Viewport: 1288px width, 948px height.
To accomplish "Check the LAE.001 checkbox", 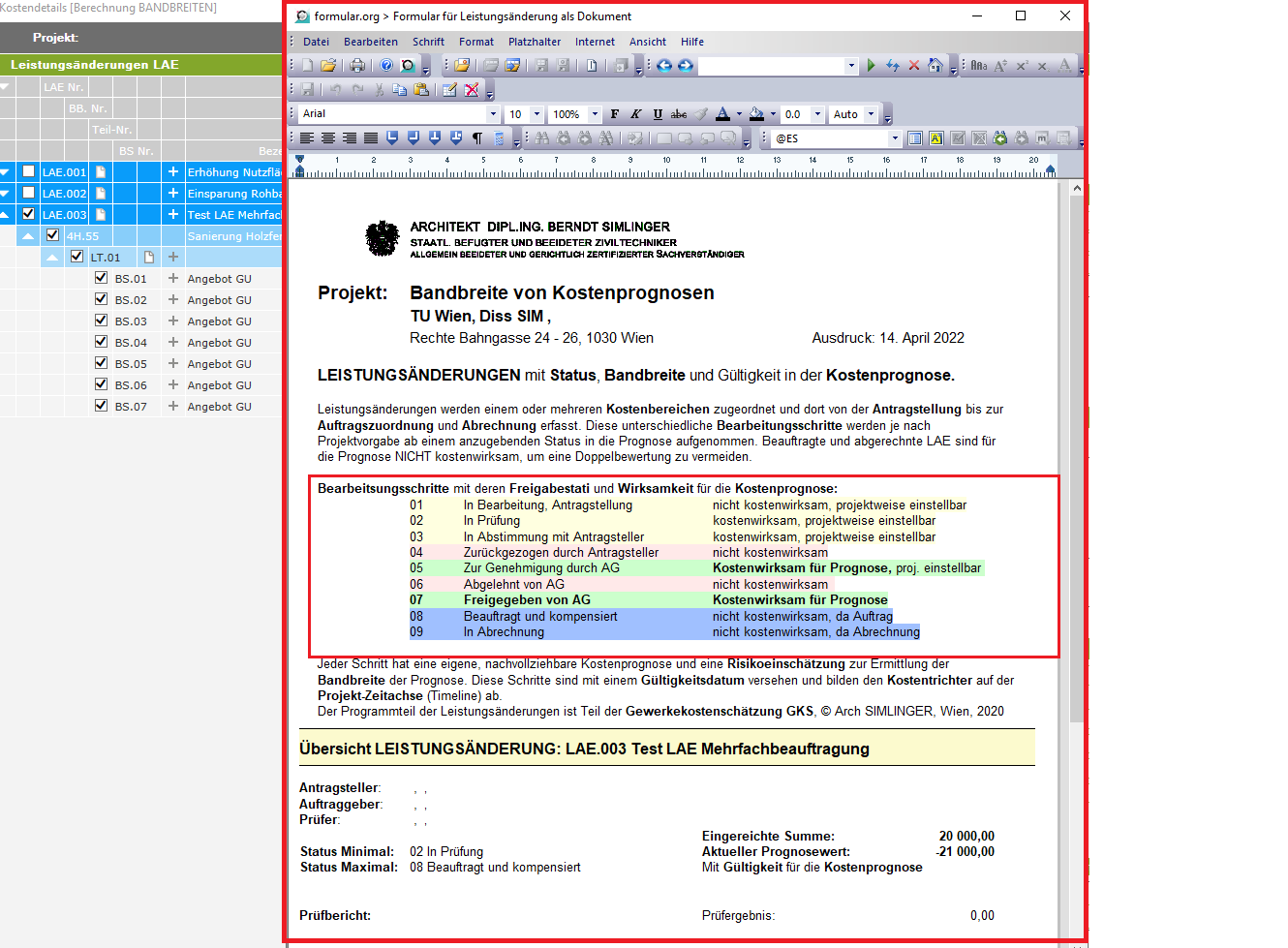I will [x=29, y=171].
